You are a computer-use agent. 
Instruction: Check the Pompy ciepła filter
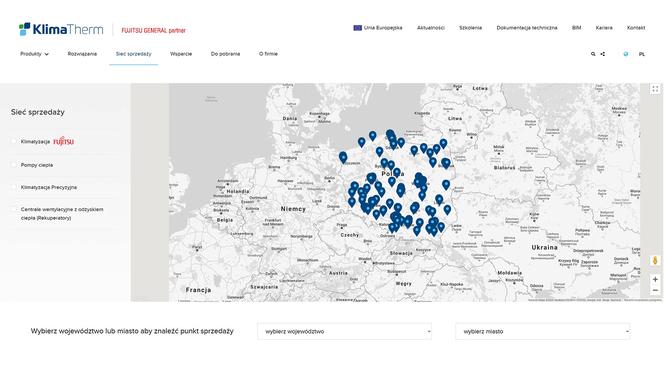pyautogui.click(x=14, y=165)
